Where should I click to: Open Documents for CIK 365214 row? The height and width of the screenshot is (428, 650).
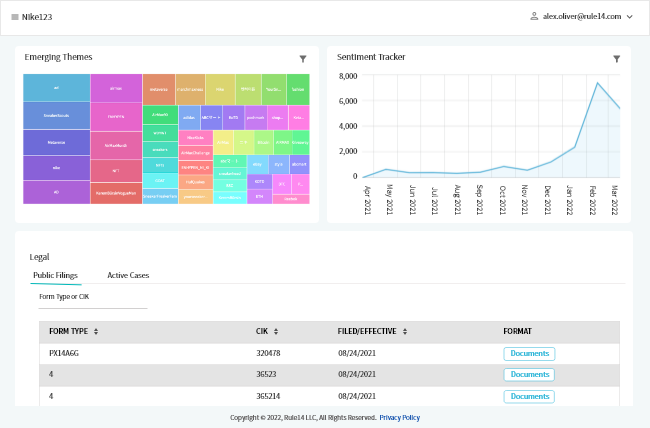pyautogui.click(x=529, y=397)
